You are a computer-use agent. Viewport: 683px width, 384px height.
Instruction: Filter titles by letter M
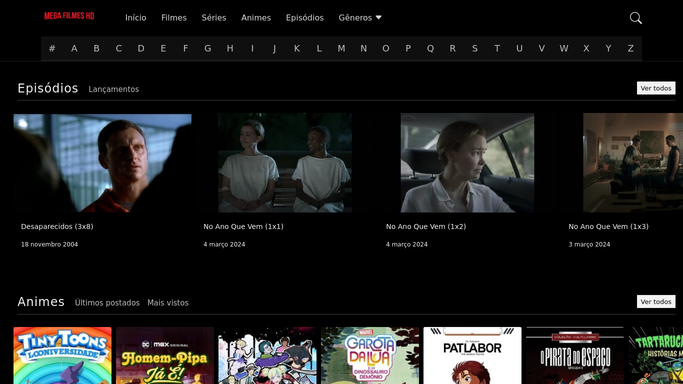[x=341, y=48]
